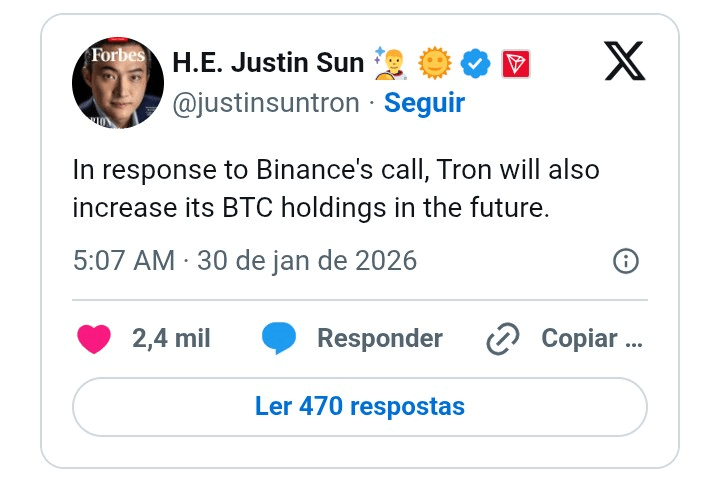Click the red Tron logo badge
The width and height of the screenshot is (720, 485).
pos(516,63)
